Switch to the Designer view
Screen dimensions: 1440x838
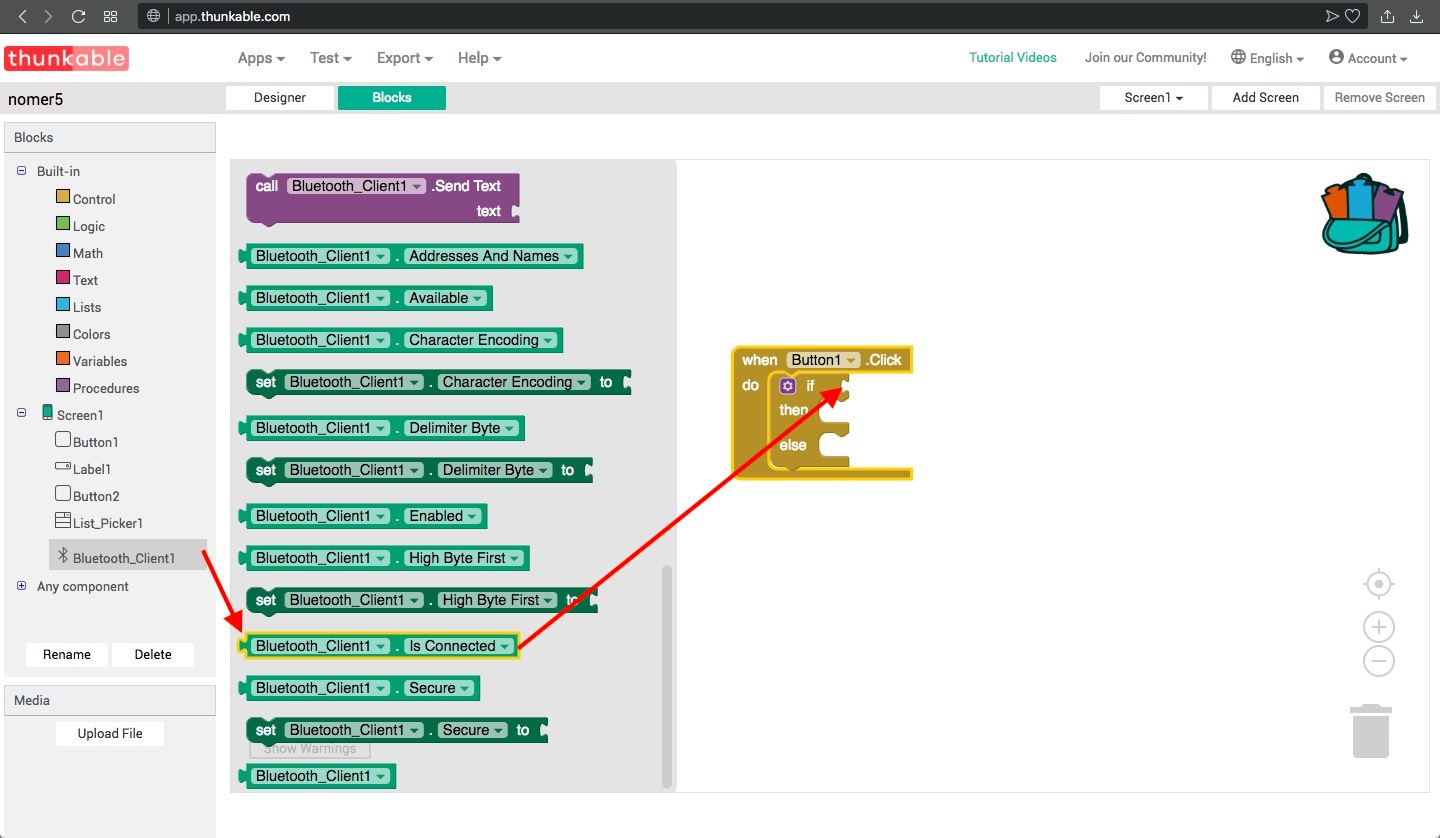coord(280,98)
